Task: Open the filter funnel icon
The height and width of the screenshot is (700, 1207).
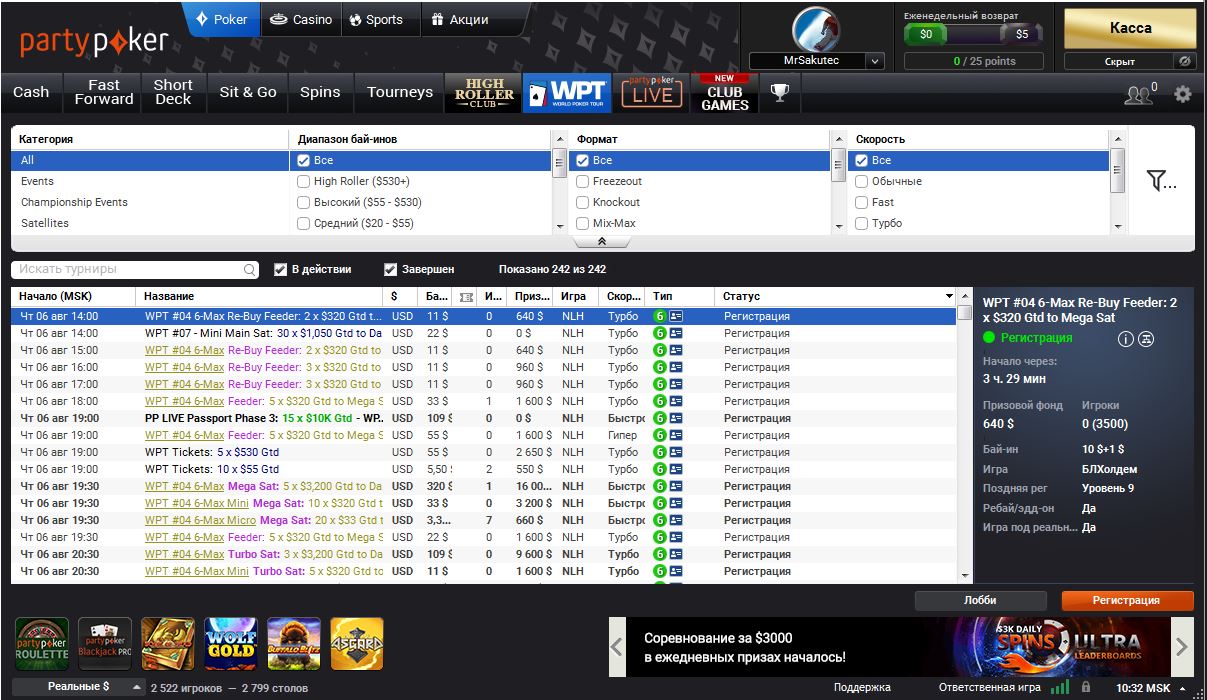Action: (x=1160, y=181)
